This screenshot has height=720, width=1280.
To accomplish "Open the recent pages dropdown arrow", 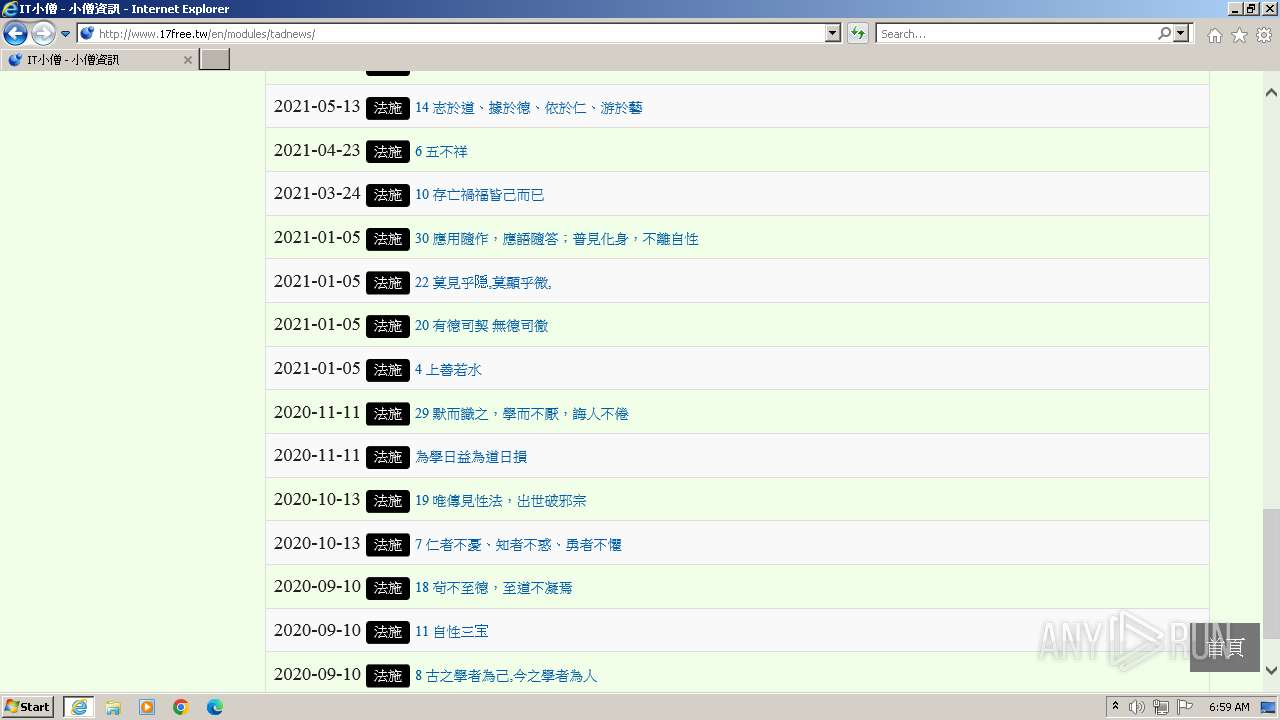I will [x=65, y=34].
